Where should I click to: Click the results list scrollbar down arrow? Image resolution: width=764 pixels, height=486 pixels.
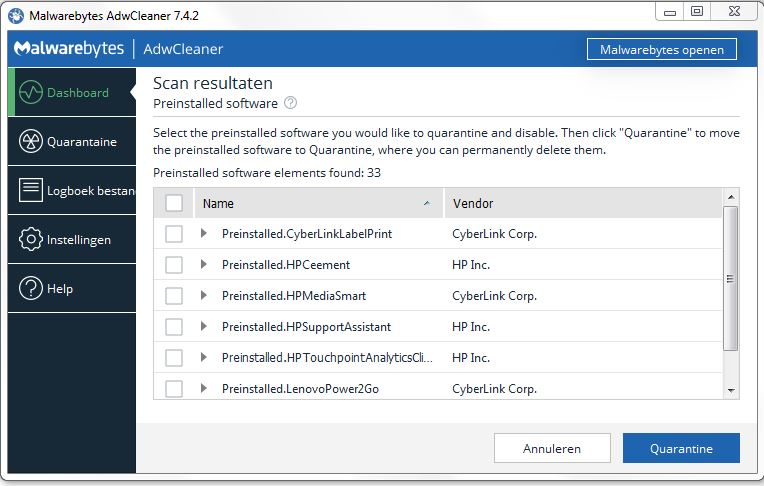click(x=730, y=390)
